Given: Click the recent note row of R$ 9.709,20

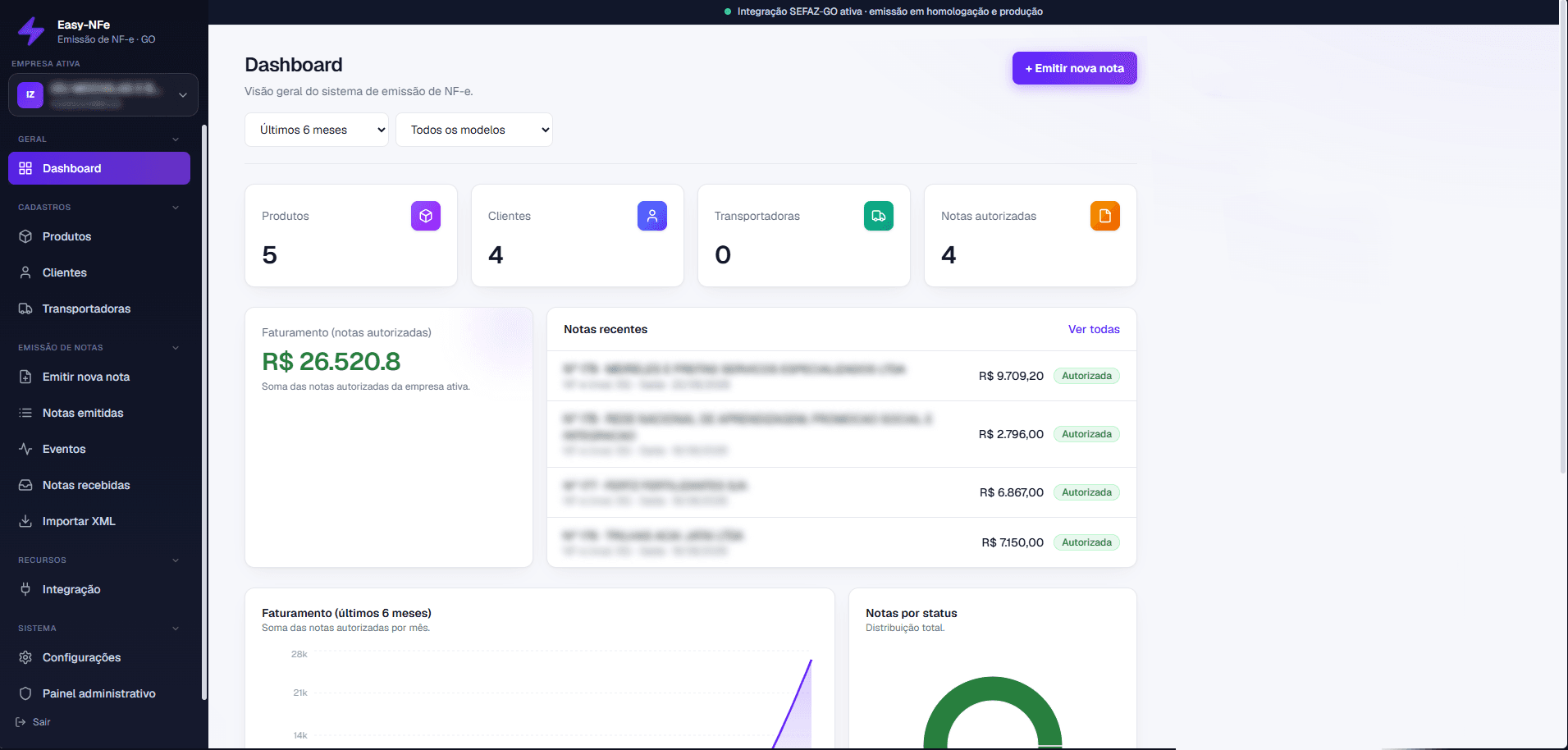Looking at the screenshot, I should [841, 376].
